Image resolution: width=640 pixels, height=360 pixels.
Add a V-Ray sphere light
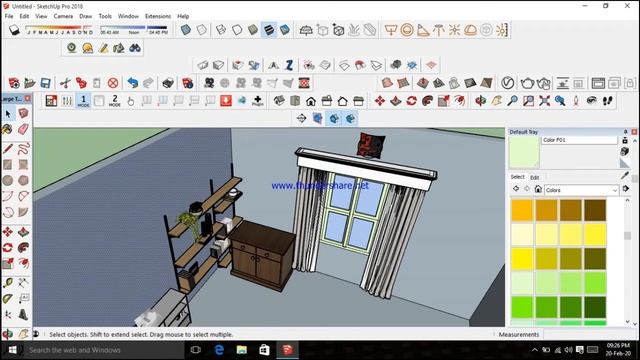407,30
